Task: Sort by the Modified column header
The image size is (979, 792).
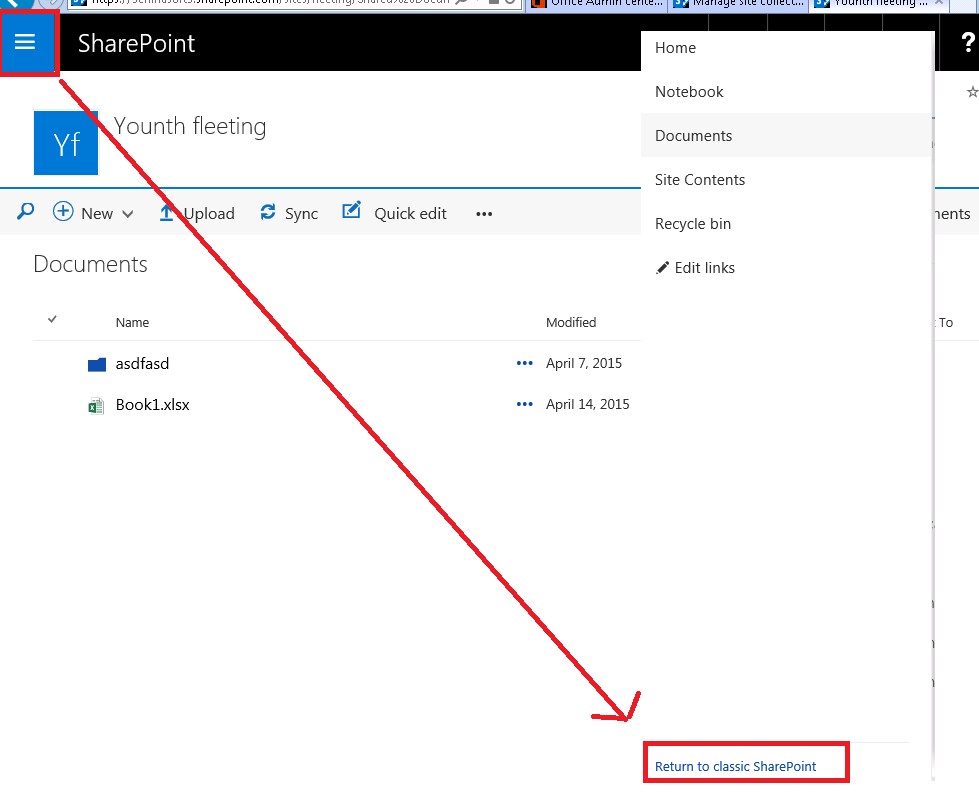Action: [x=571, y=322]
